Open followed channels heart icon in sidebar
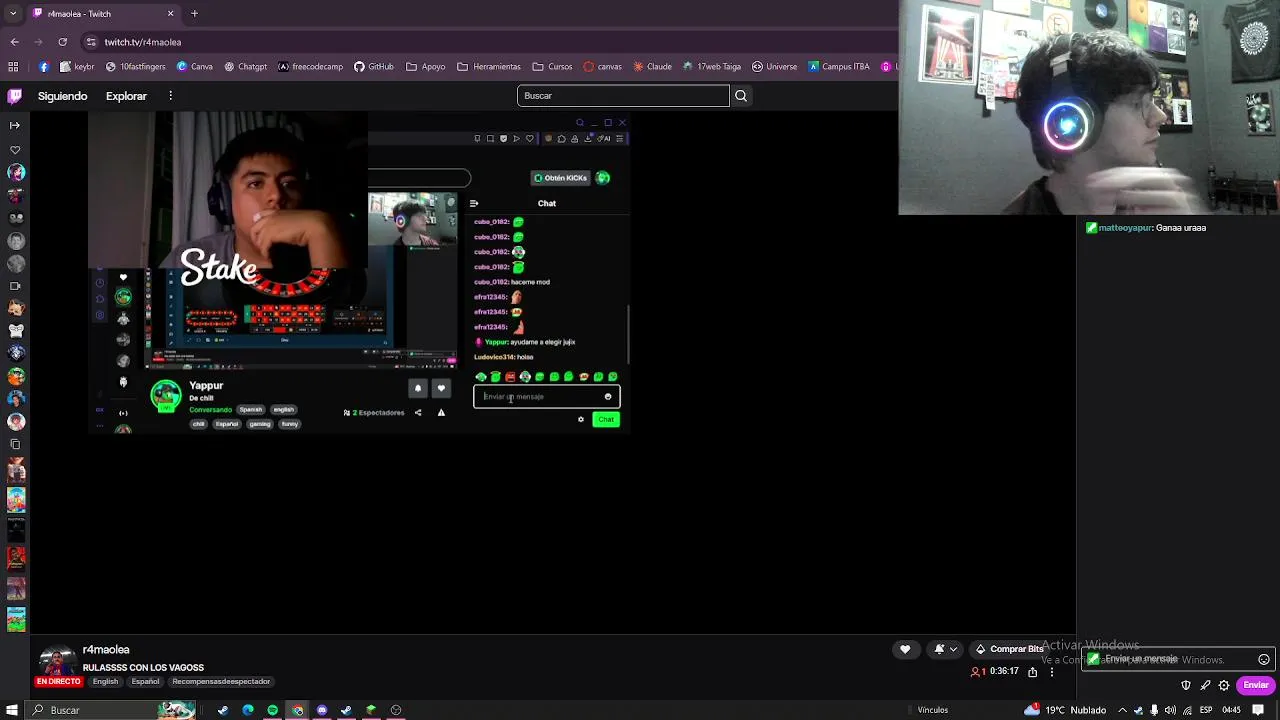Viewport: 1280px width, 720px height. click(x=14, y=149)
